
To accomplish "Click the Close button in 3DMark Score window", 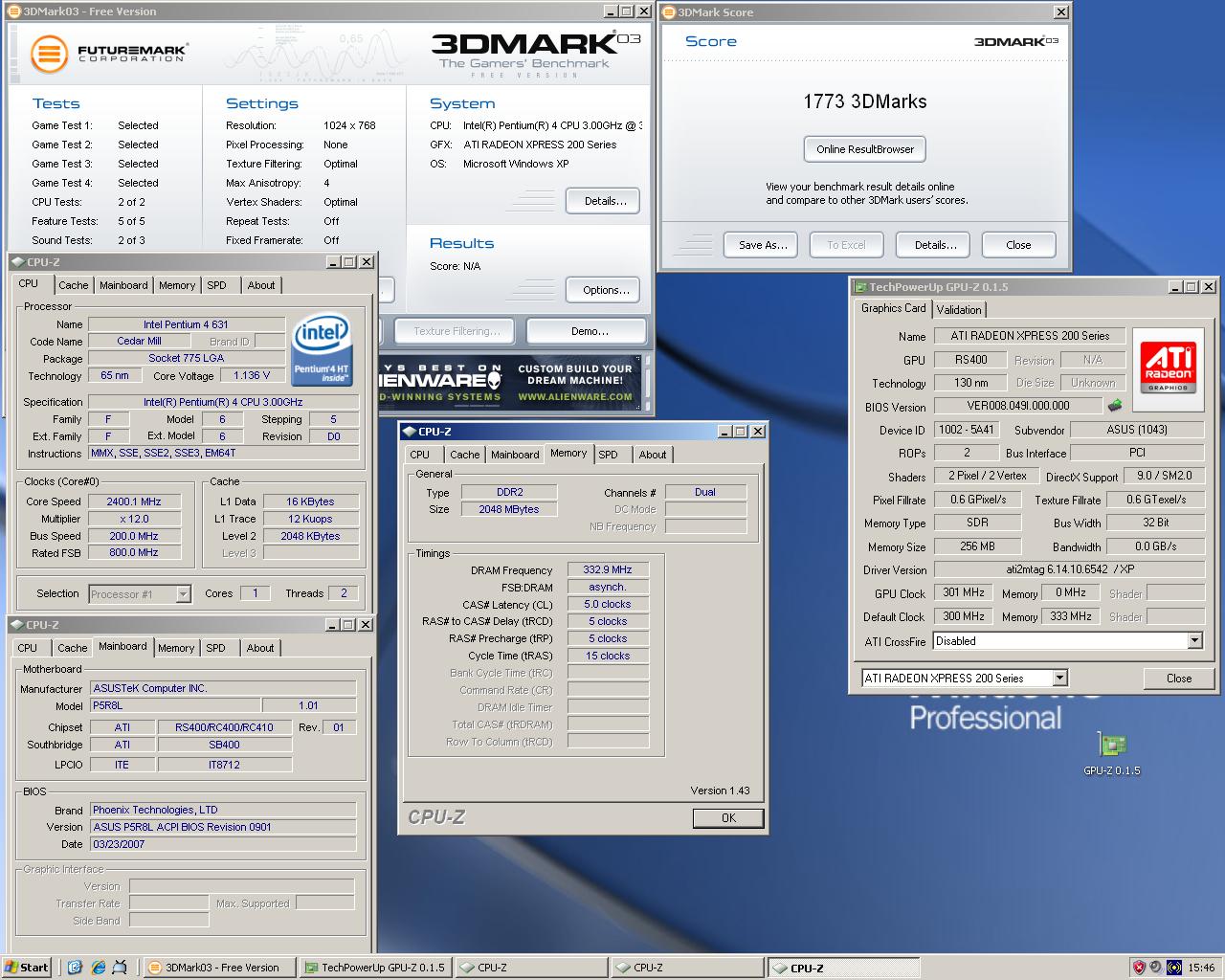I will tap(1018, 245).
